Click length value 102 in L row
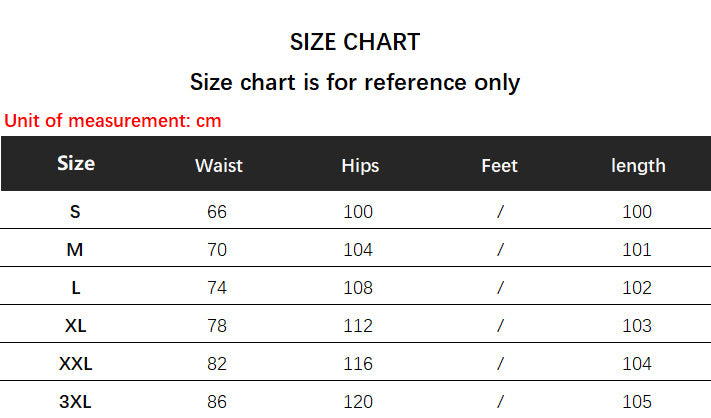 click(x=637, y=288)
